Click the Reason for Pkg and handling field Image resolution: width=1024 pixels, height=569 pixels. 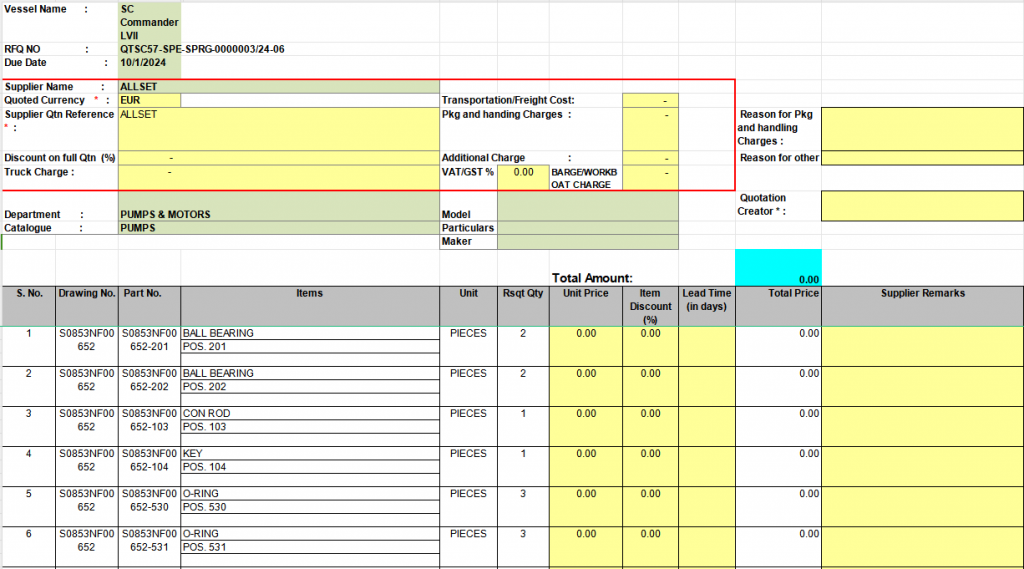(x=921, y=128)
